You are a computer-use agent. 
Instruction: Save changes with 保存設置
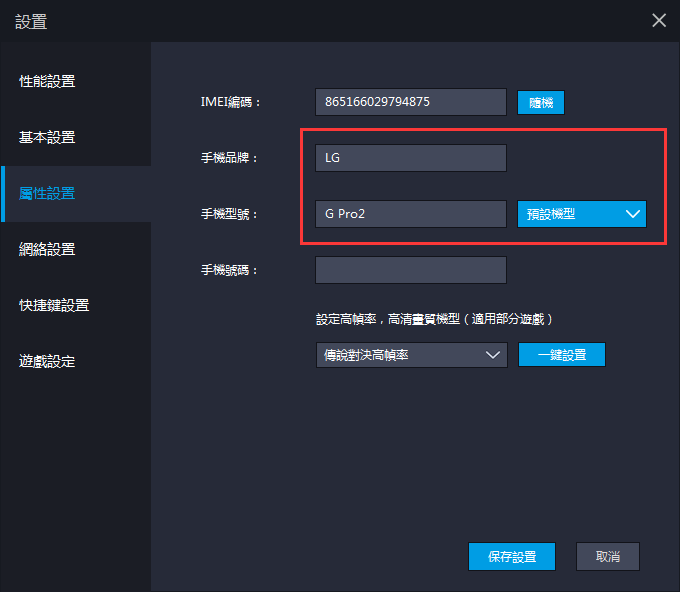tap(511, 557)
